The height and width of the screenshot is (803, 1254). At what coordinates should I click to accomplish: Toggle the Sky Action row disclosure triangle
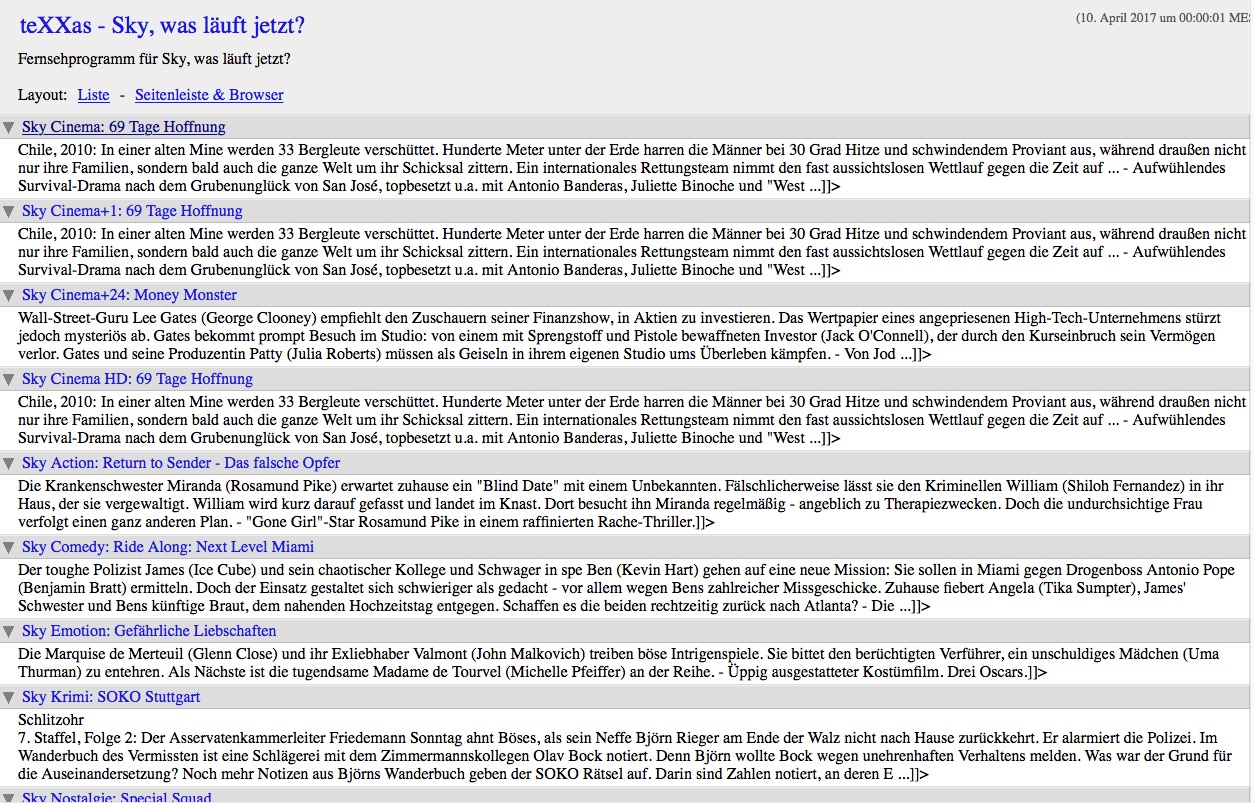(x=9, y=463)
